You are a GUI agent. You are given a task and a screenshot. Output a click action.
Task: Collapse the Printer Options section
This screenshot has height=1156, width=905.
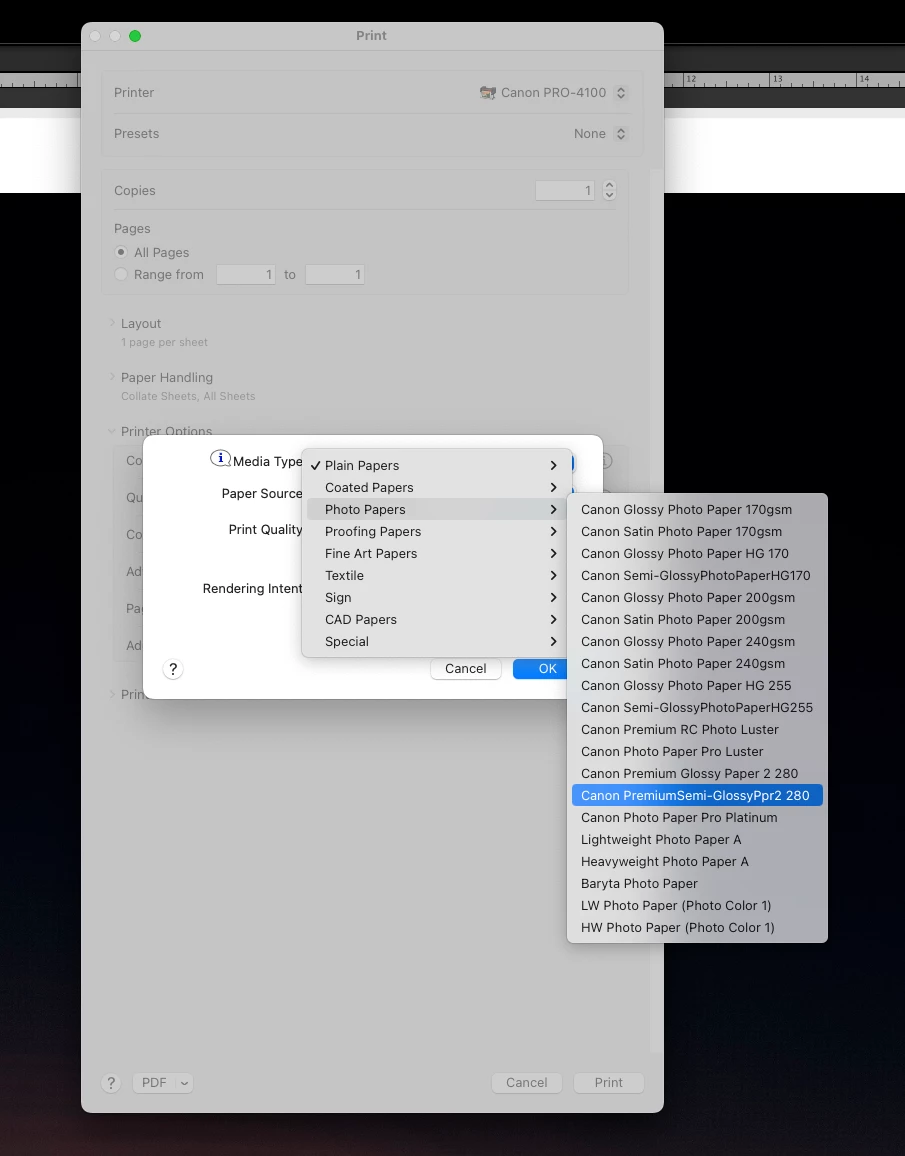[112, 431]
